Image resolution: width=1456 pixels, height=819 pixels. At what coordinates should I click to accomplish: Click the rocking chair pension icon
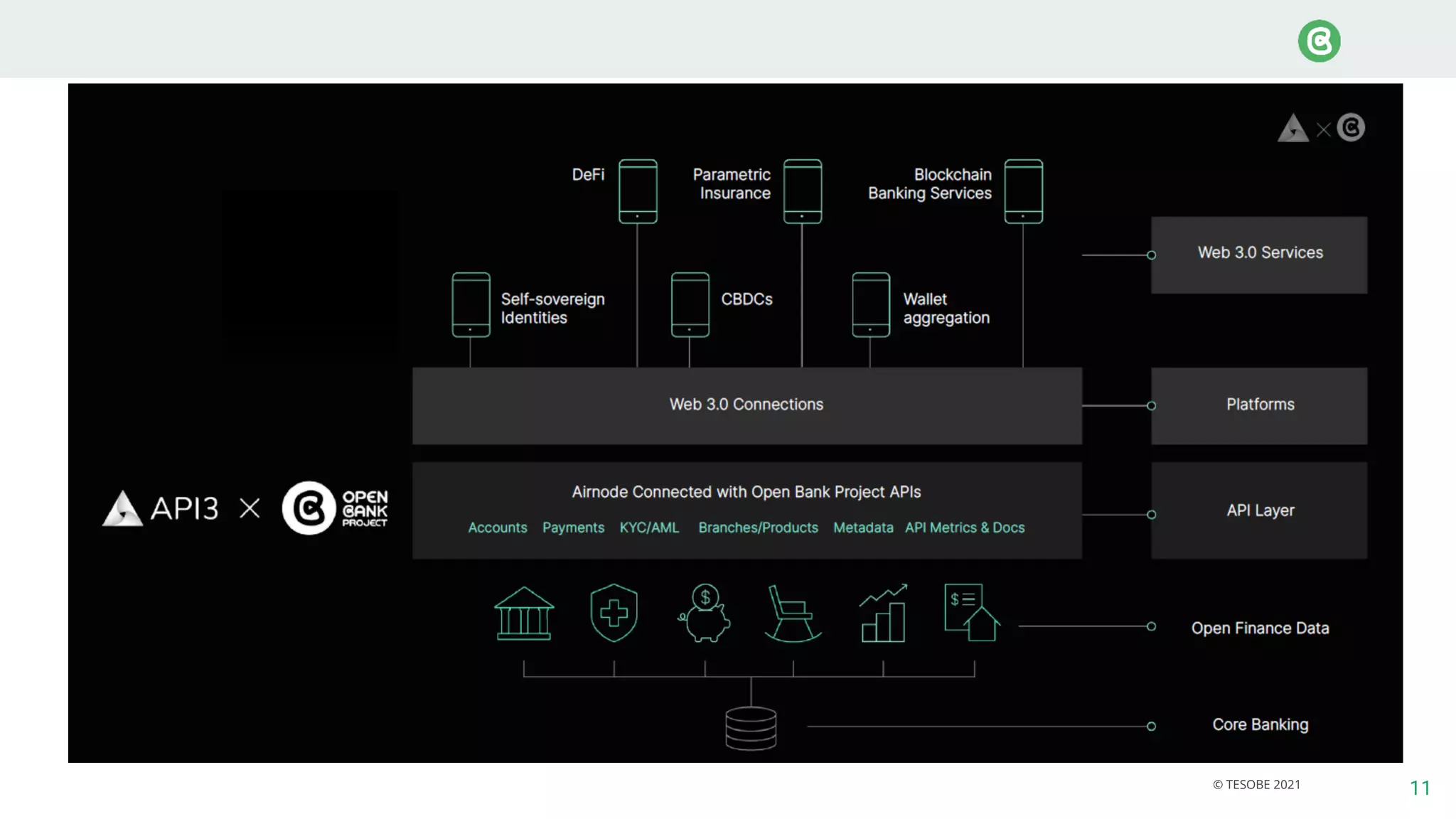[x=793, y=614]
